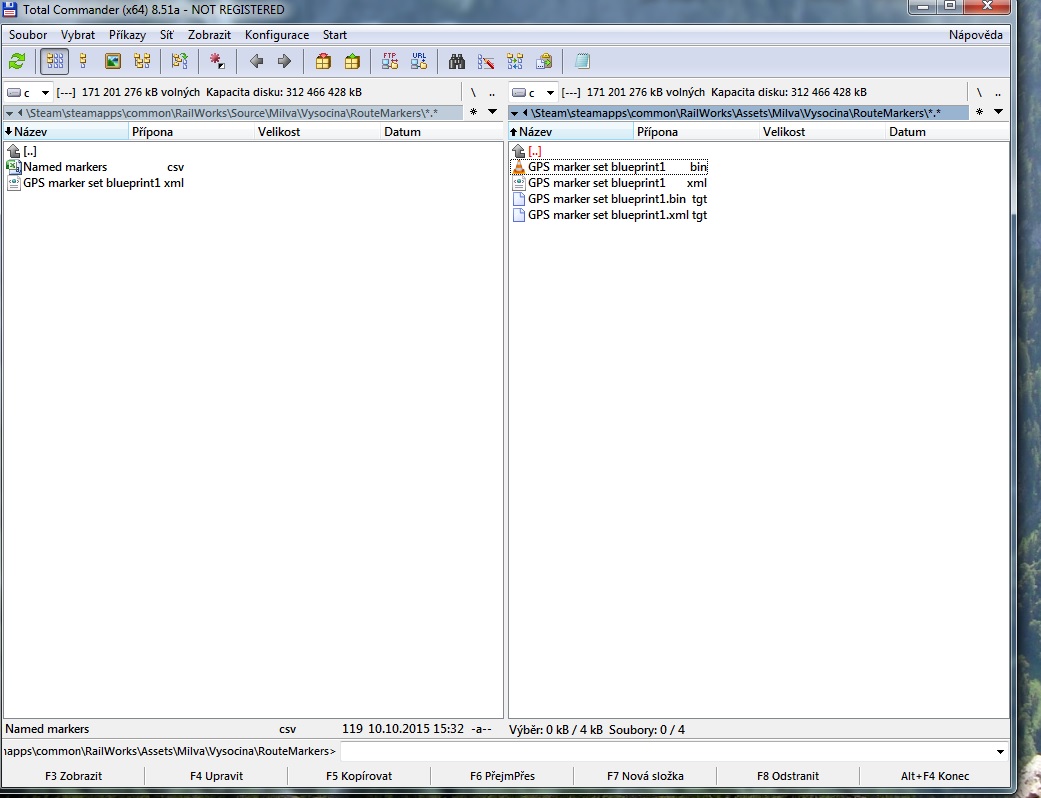Open directory history arrow for Assets panel
1041x798 pixels.
click(999, 112)
